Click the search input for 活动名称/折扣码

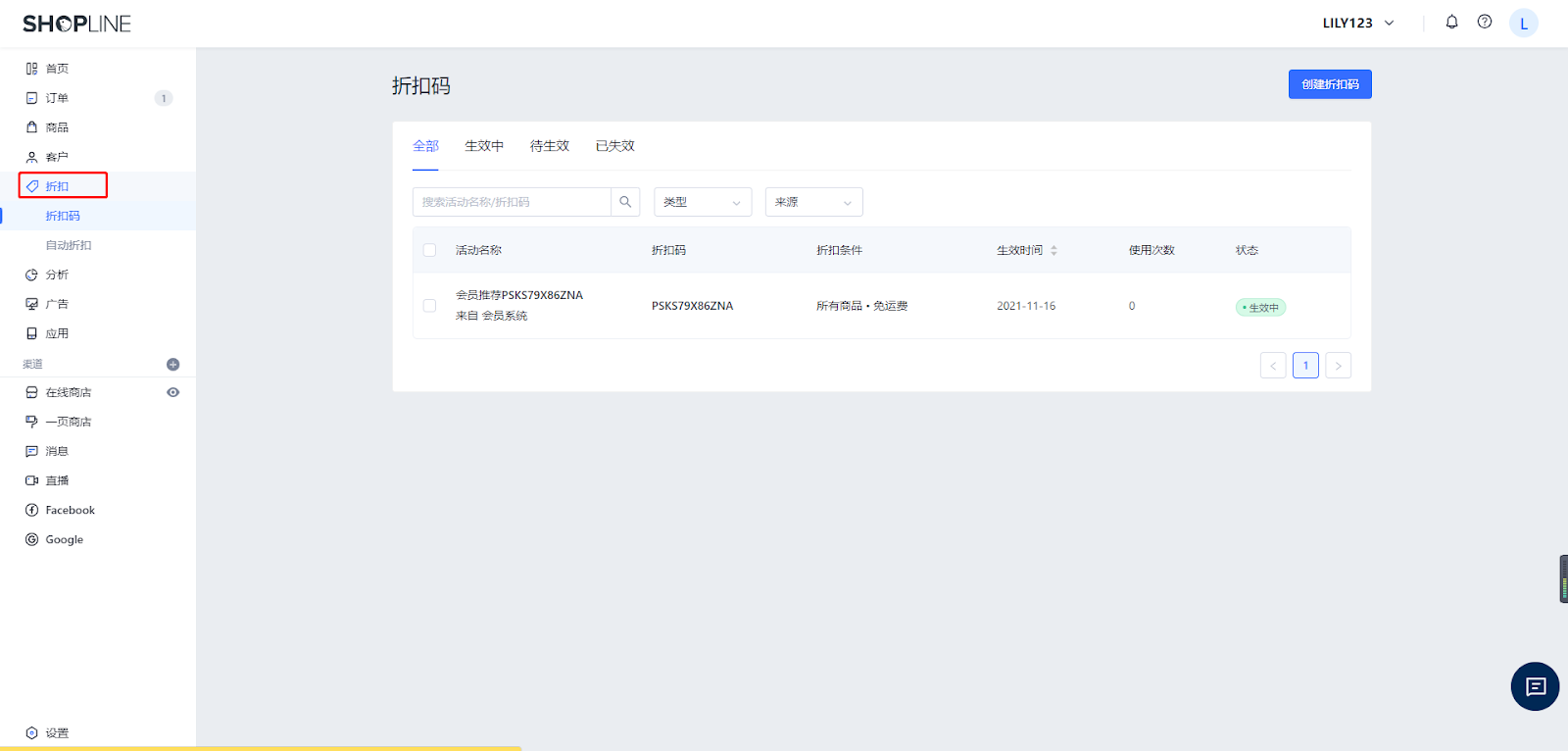512,202
